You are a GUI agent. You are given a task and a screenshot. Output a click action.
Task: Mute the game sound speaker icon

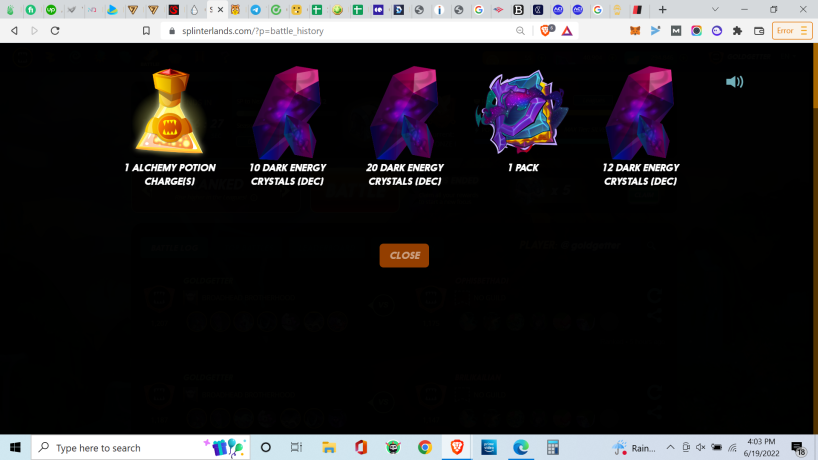pos(735,82)
